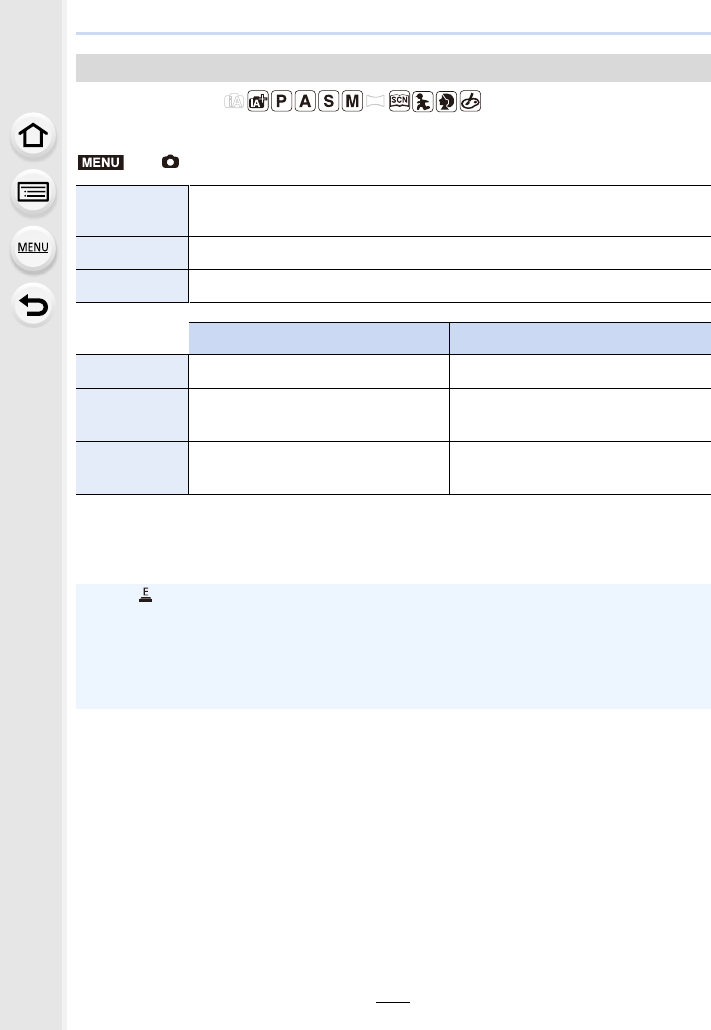
Task: Click the black MENU badge
Action: pyautogui.click(x=101, y=162)
